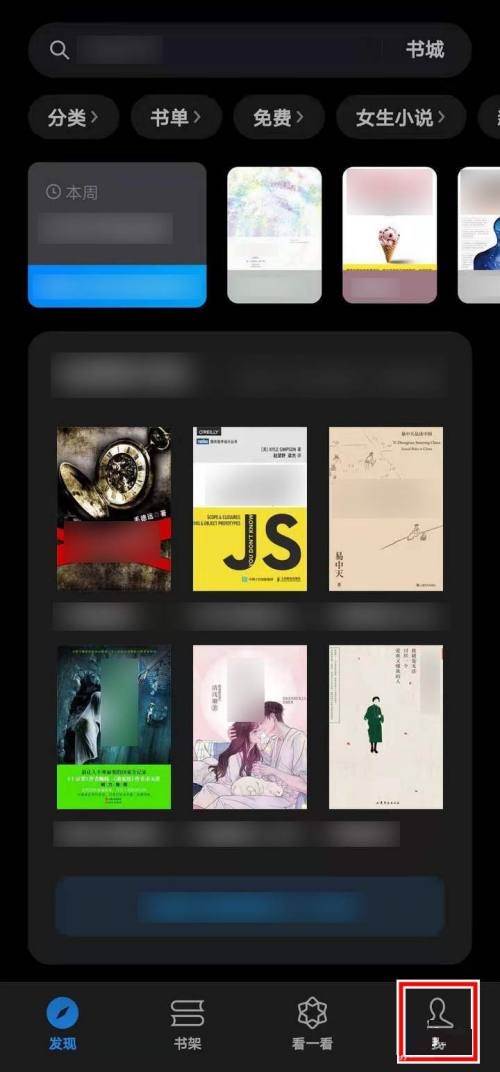Expand the 分类 category chip
Viewport: 500px width, 1072px height.
coord(73,118)
